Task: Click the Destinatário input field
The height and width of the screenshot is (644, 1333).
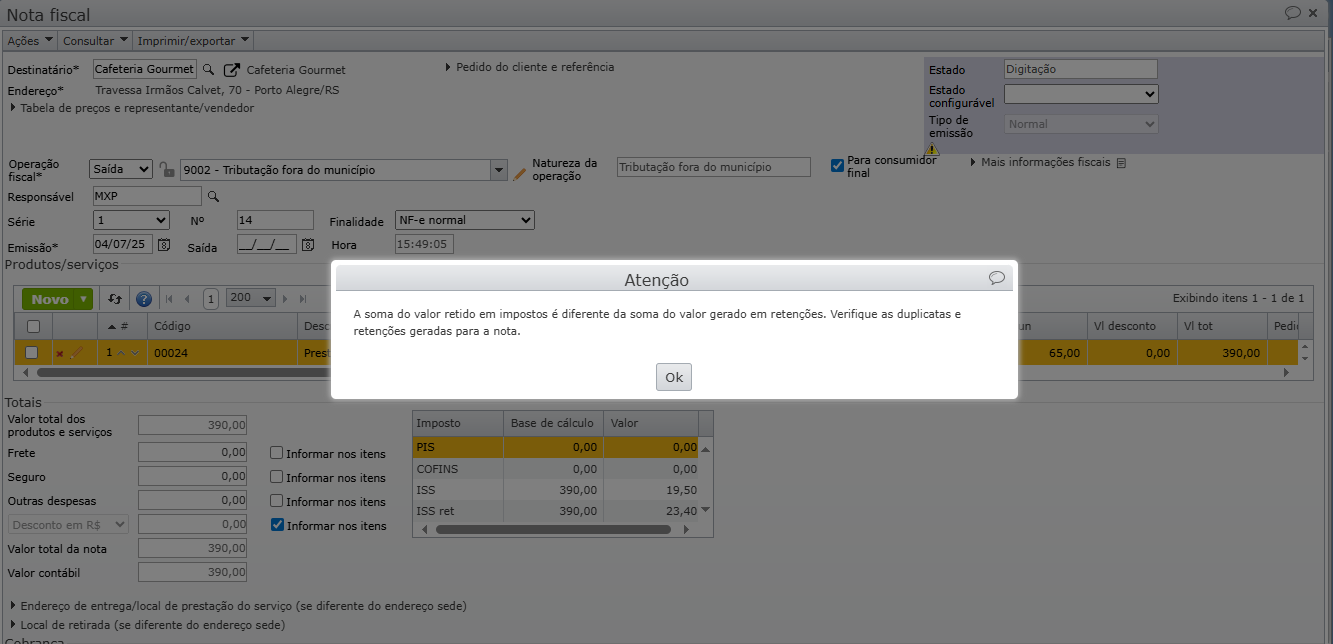Action: (x=145, y=70)
